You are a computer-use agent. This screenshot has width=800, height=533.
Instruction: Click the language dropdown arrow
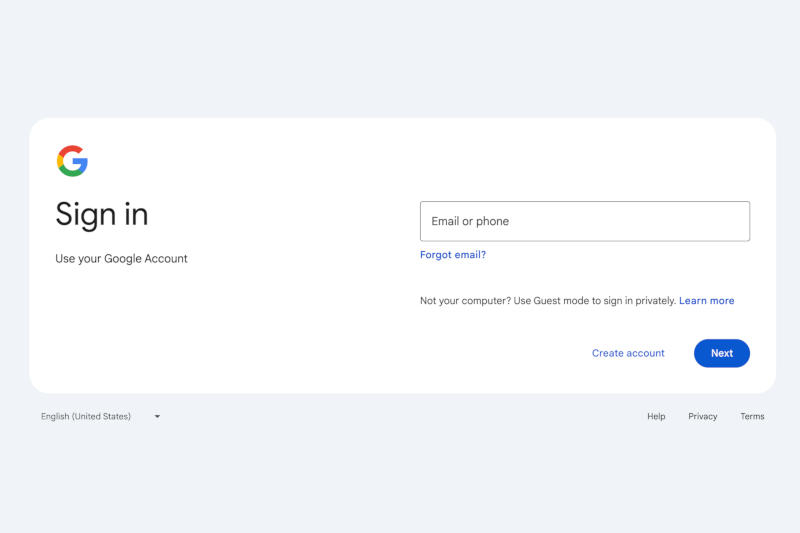[157, 416]
